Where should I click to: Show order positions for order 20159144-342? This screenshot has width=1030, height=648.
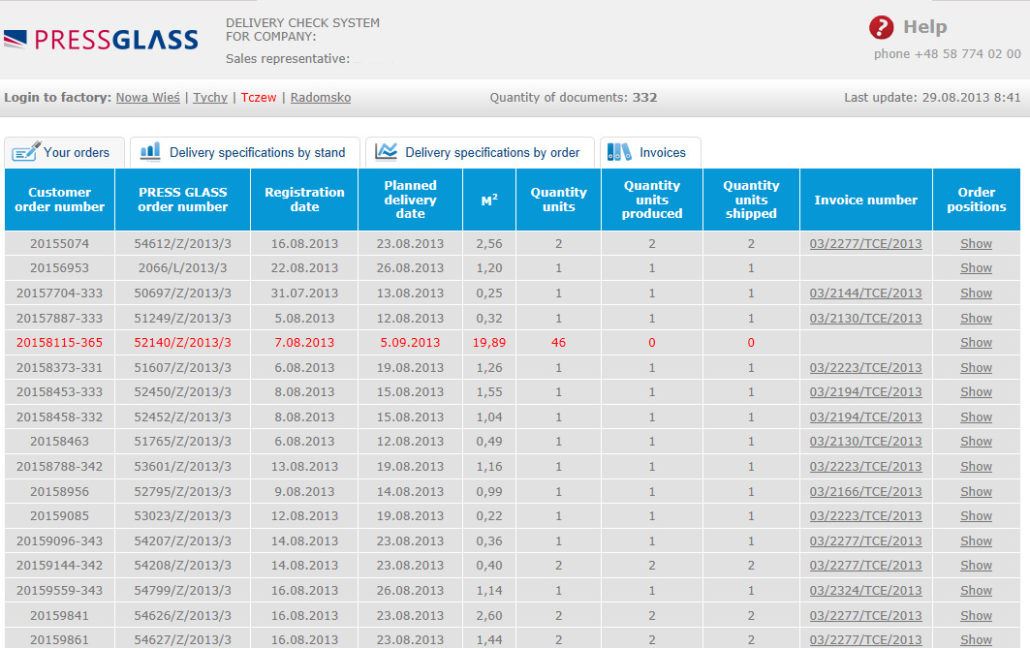pyautogui.click(x=976, y=565)
